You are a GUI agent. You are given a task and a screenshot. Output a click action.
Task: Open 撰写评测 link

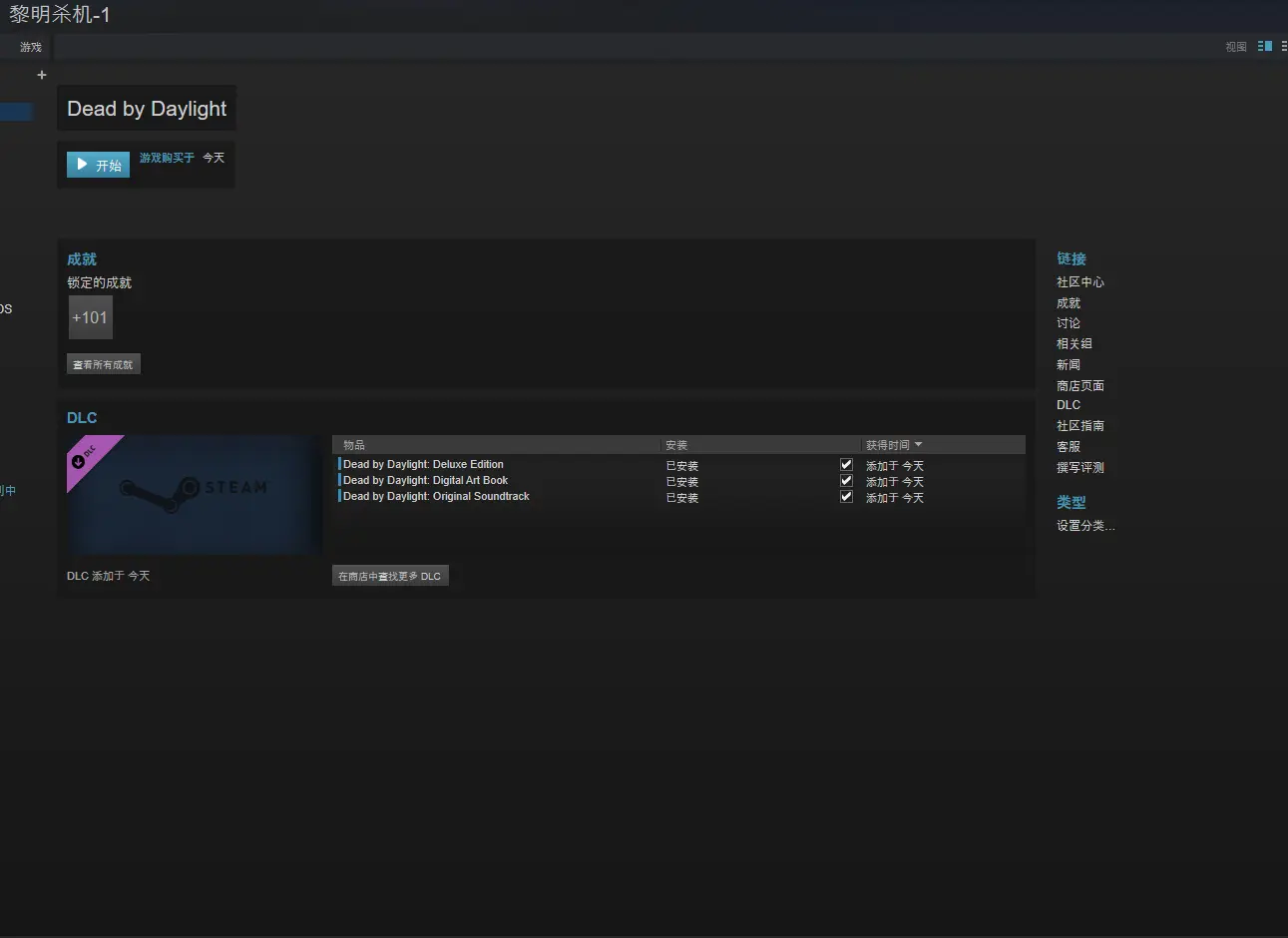[1080, 467]
